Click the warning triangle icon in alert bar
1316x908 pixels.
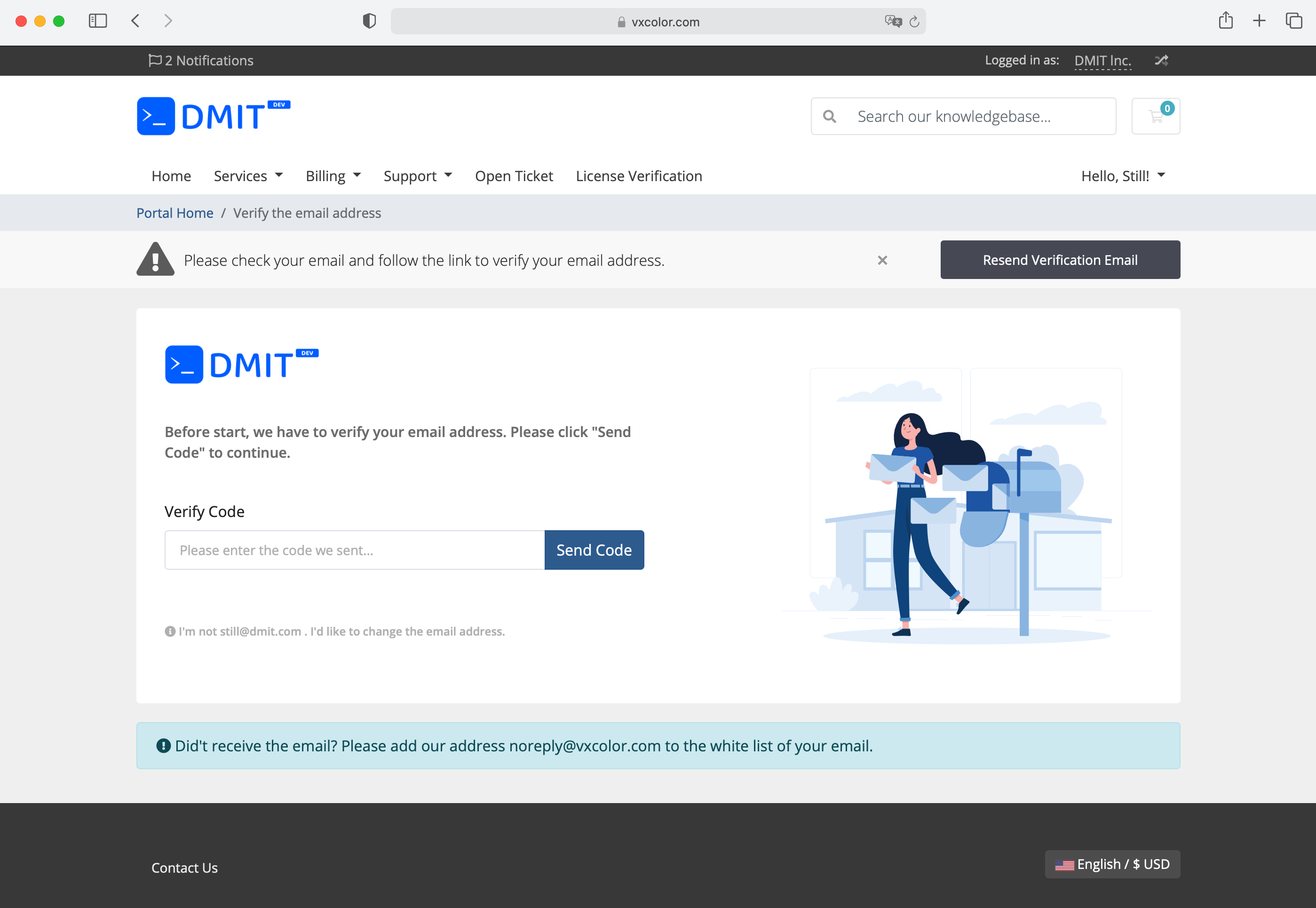point(155,259)
